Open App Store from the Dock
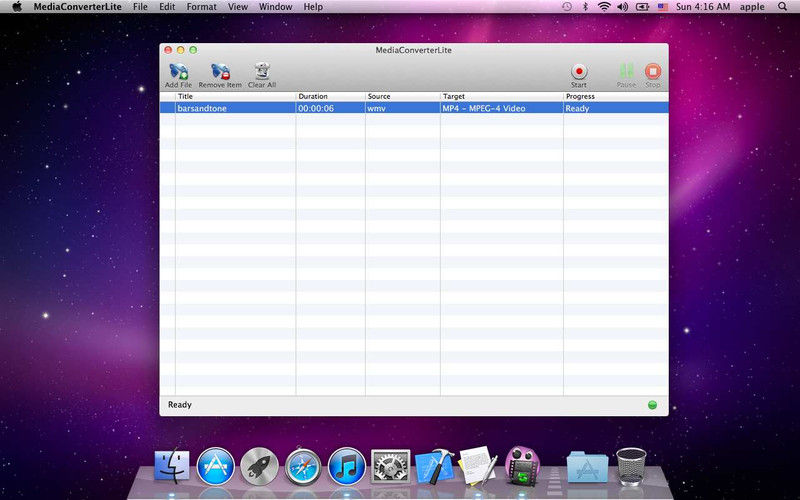The height and width of the screenshot is (500, 800). pyautogui.click(x=215, y=466)
